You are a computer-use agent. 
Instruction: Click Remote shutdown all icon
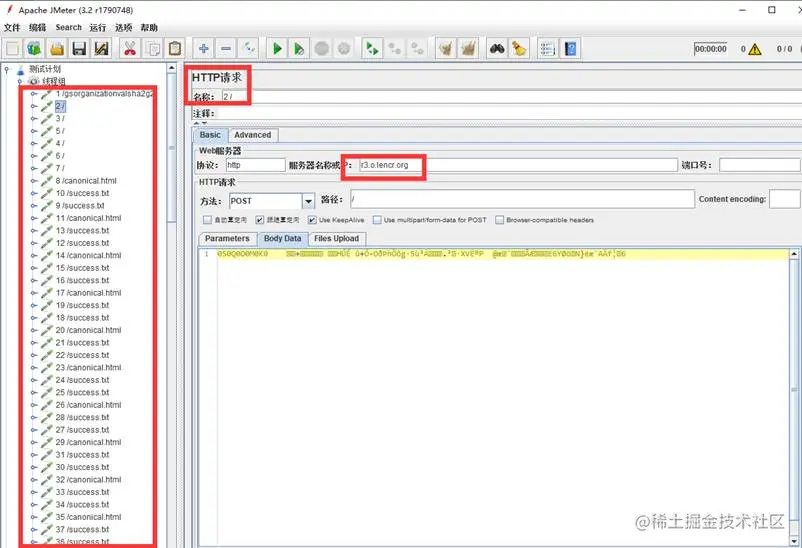pyautogui.click(x=417, y=49)
